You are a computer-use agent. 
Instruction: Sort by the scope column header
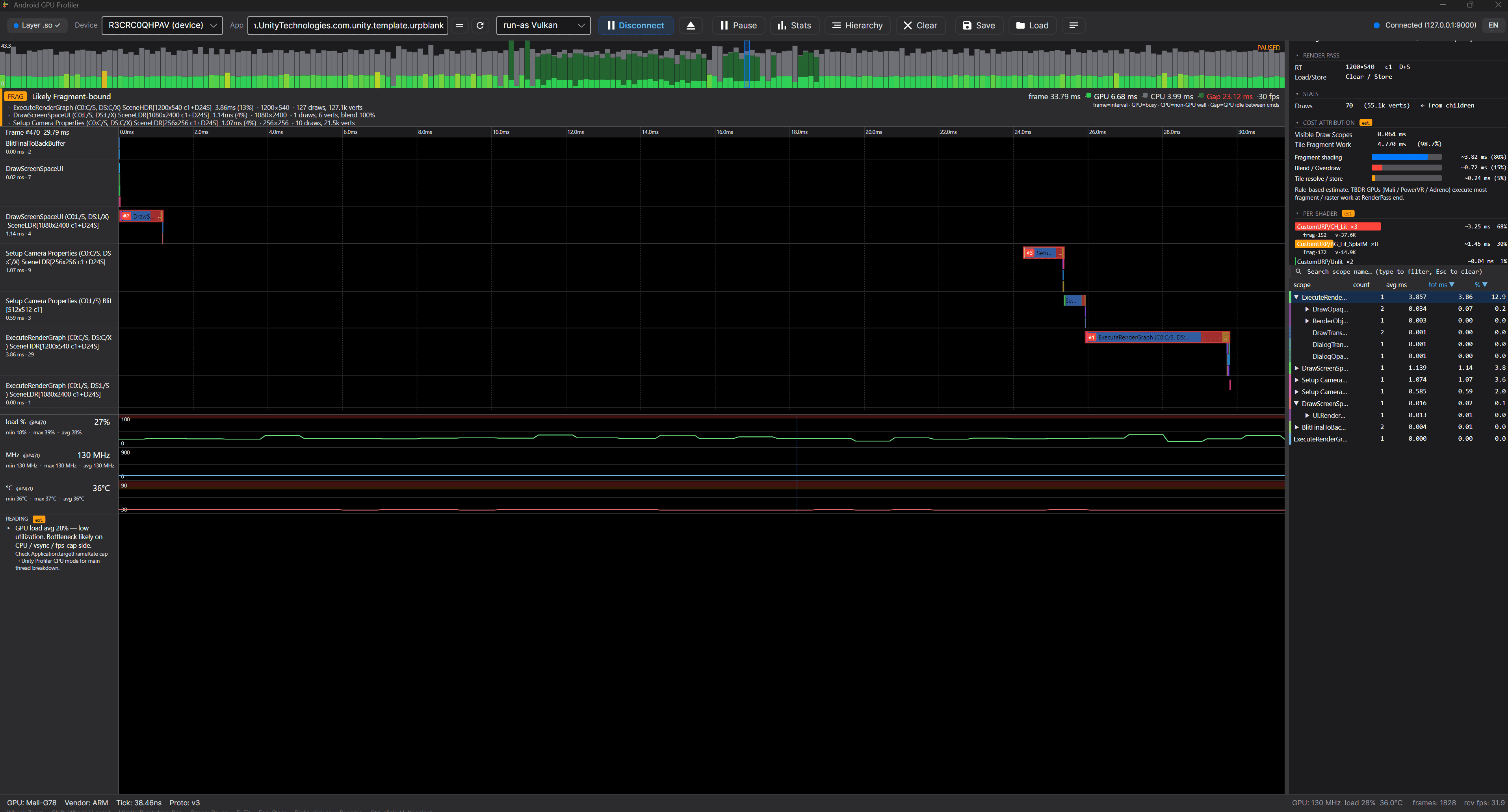pyautogui.click(x=1302, y=285)
